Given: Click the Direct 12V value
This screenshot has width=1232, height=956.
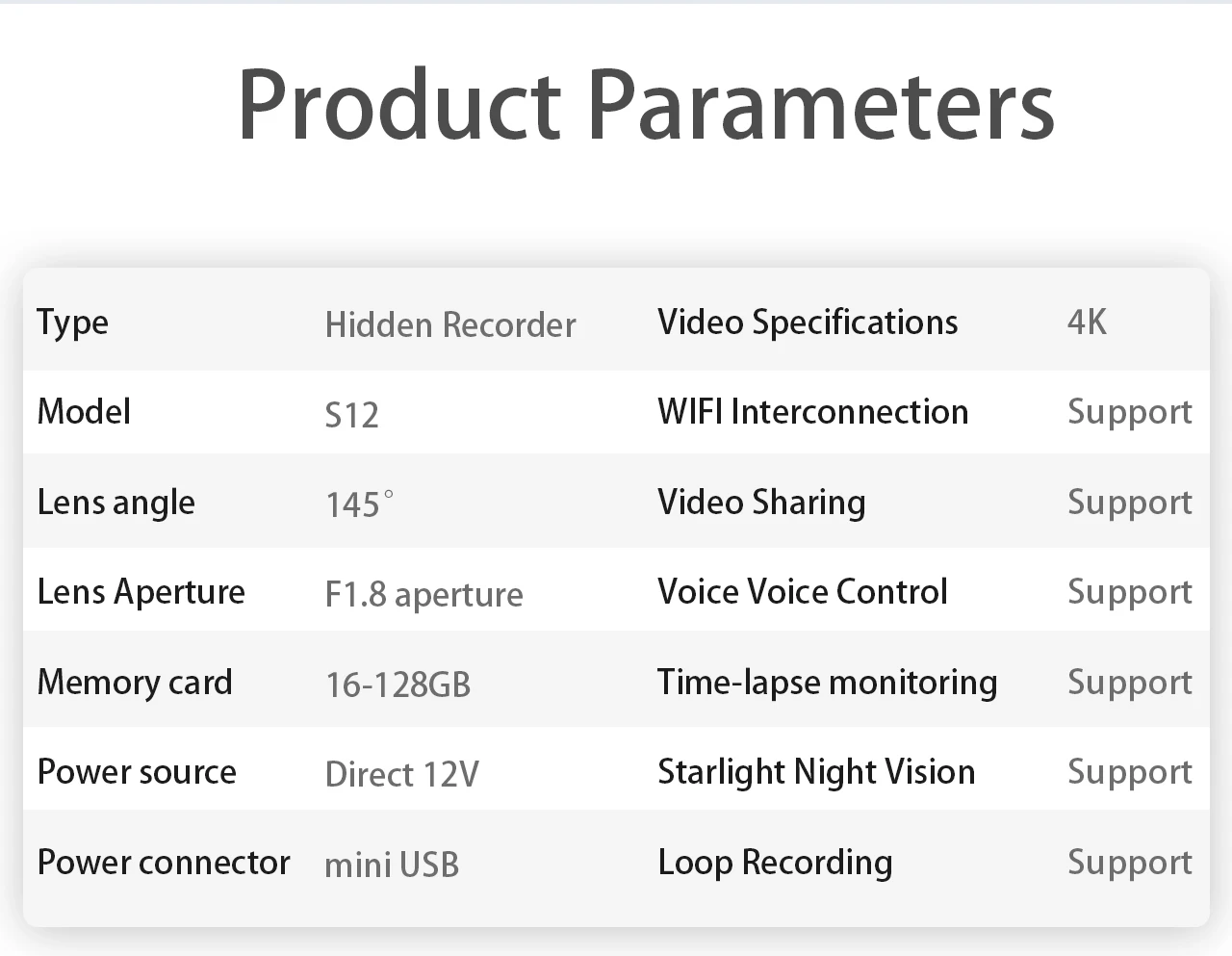Looking at the screenshot, I should pos(402,775).
